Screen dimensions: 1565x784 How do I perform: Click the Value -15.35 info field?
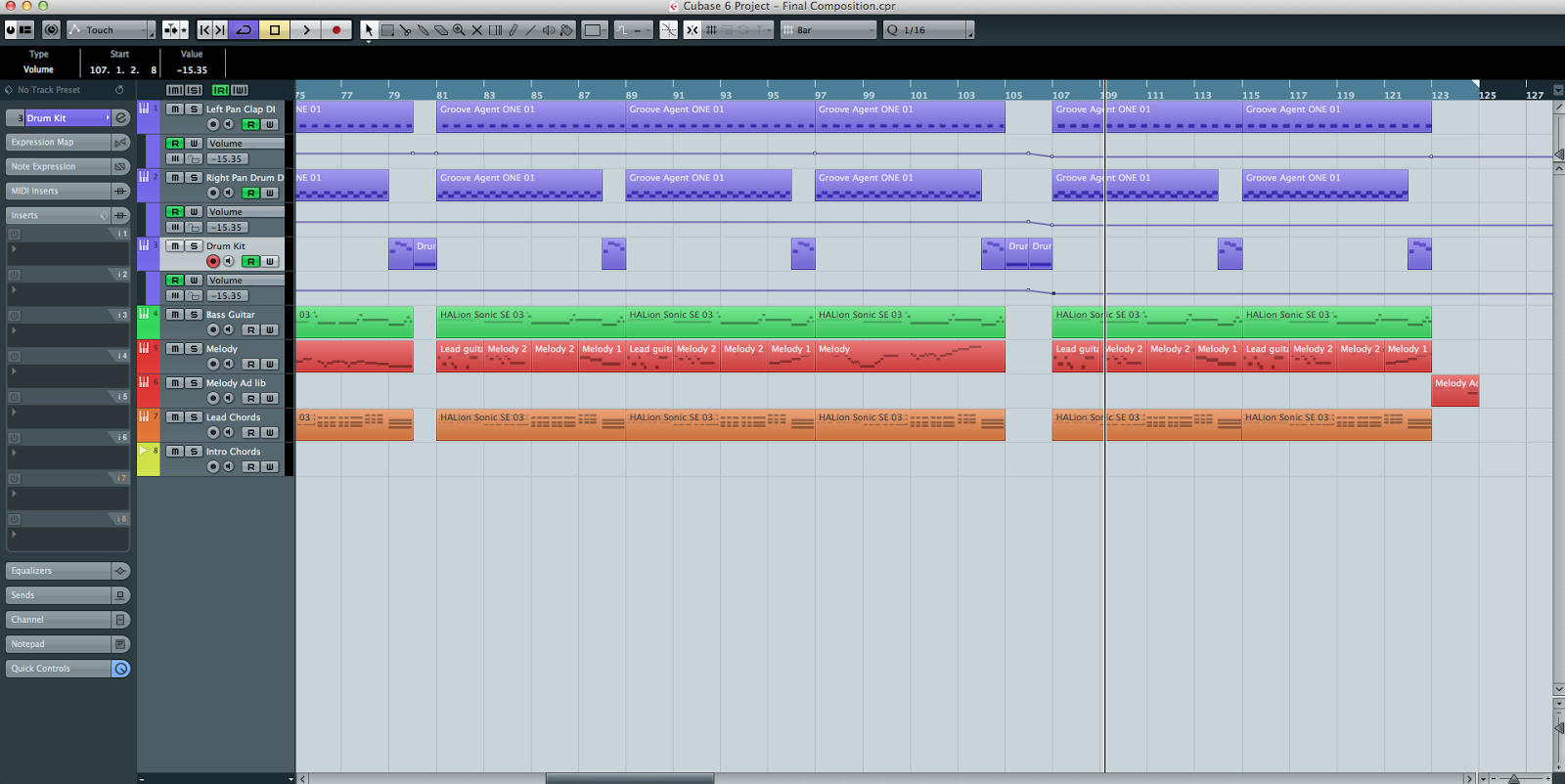[x=192, y=70]
